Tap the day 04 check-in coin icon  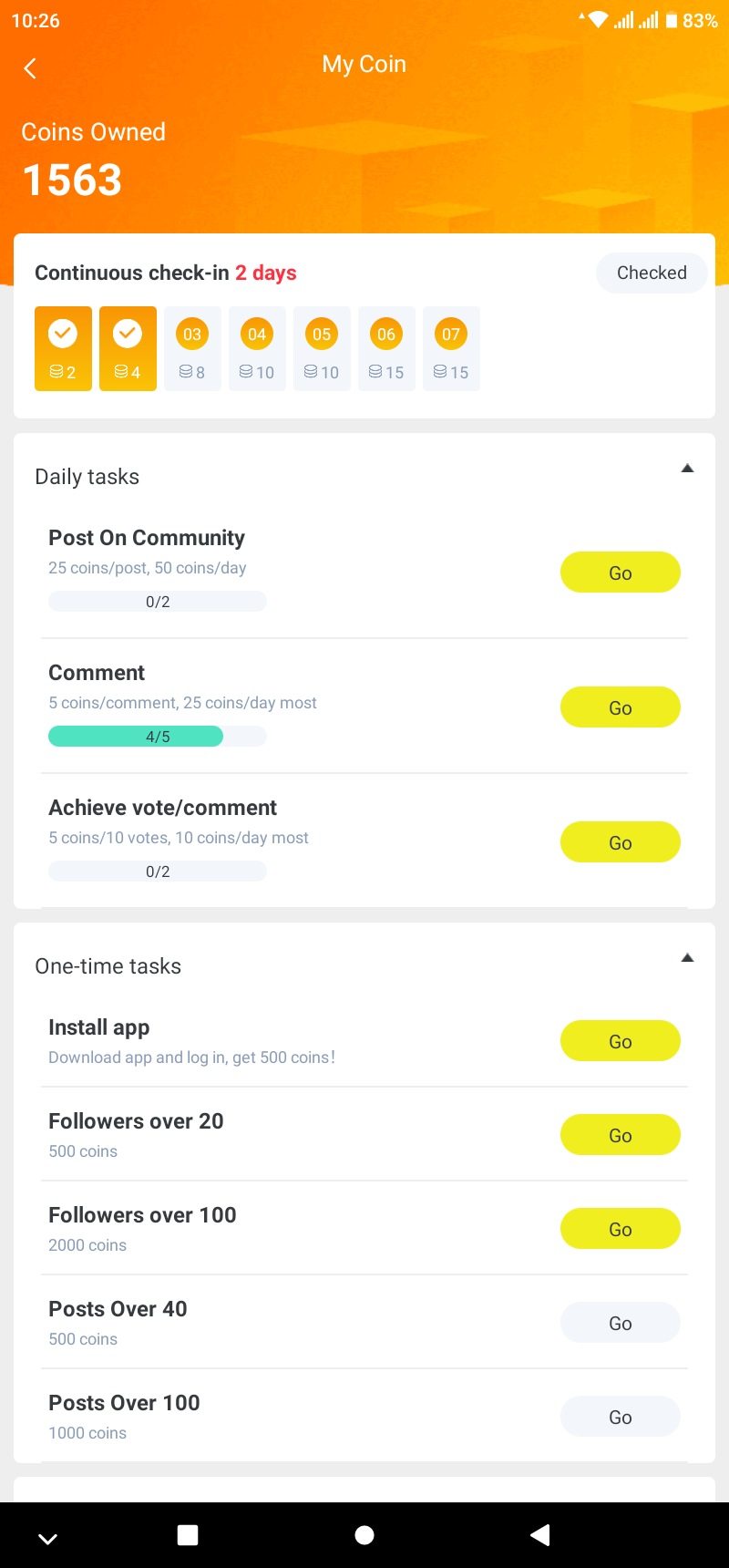pyautogui.click(x=257, y=335)
